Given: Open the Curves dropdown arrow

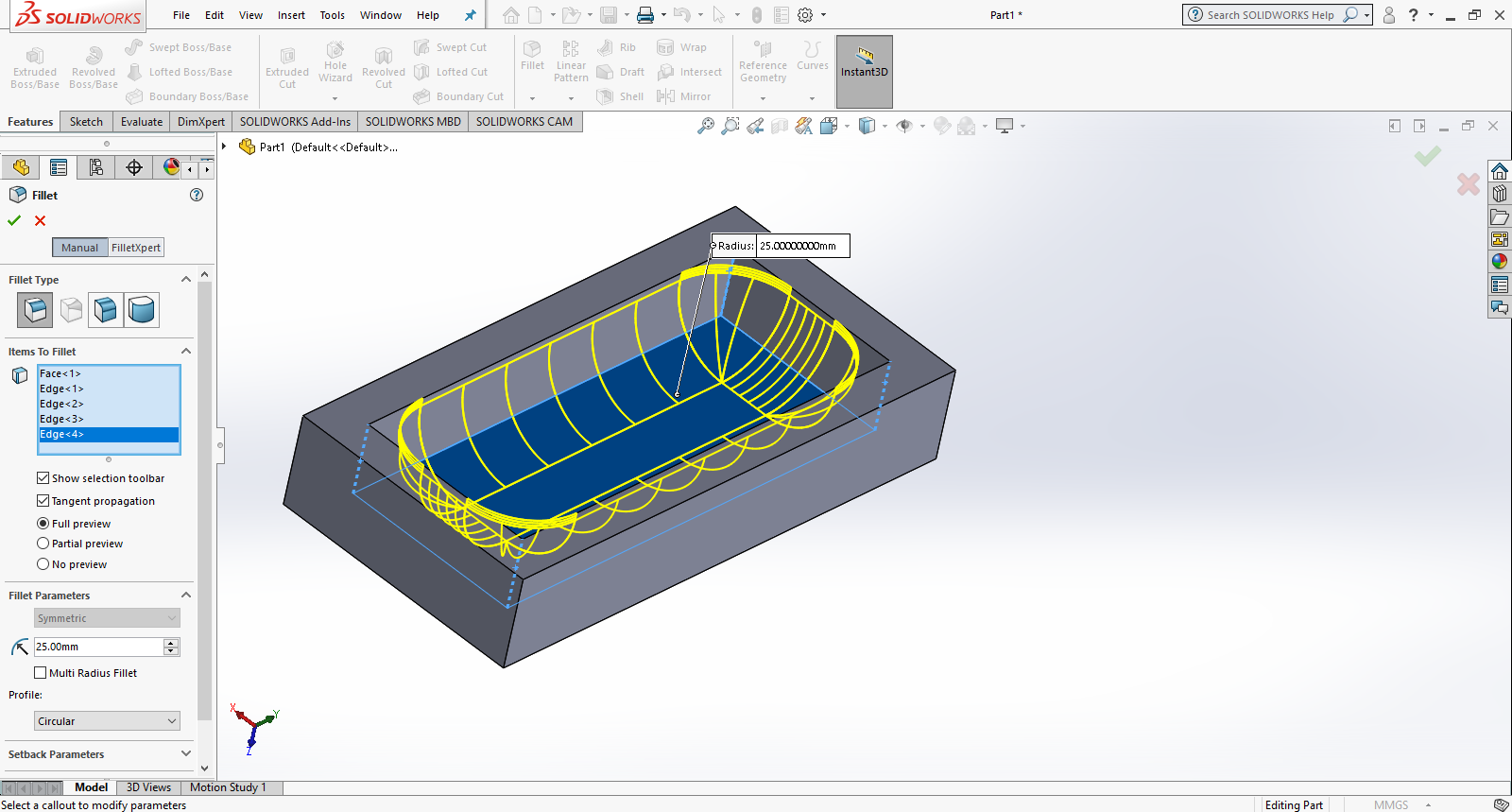Looking at the screenshot, I should (812, 98).
